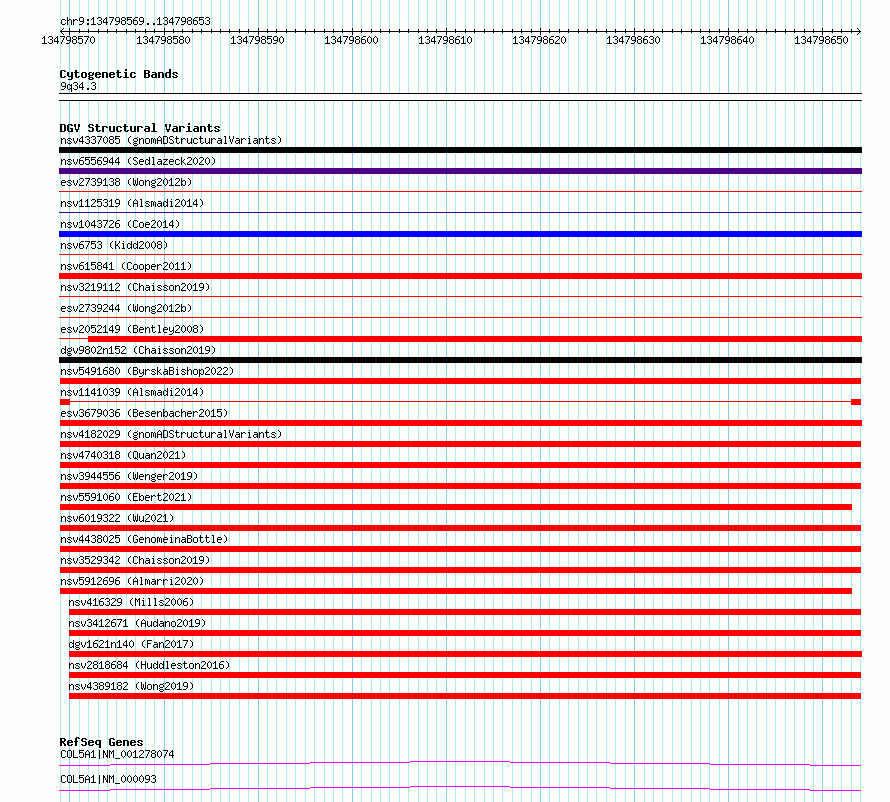Open variant nsv2818684 (Huddleston2016)
Image resolution: width=890 pixels, height=802 pixels.
click(x=149, y=665)
